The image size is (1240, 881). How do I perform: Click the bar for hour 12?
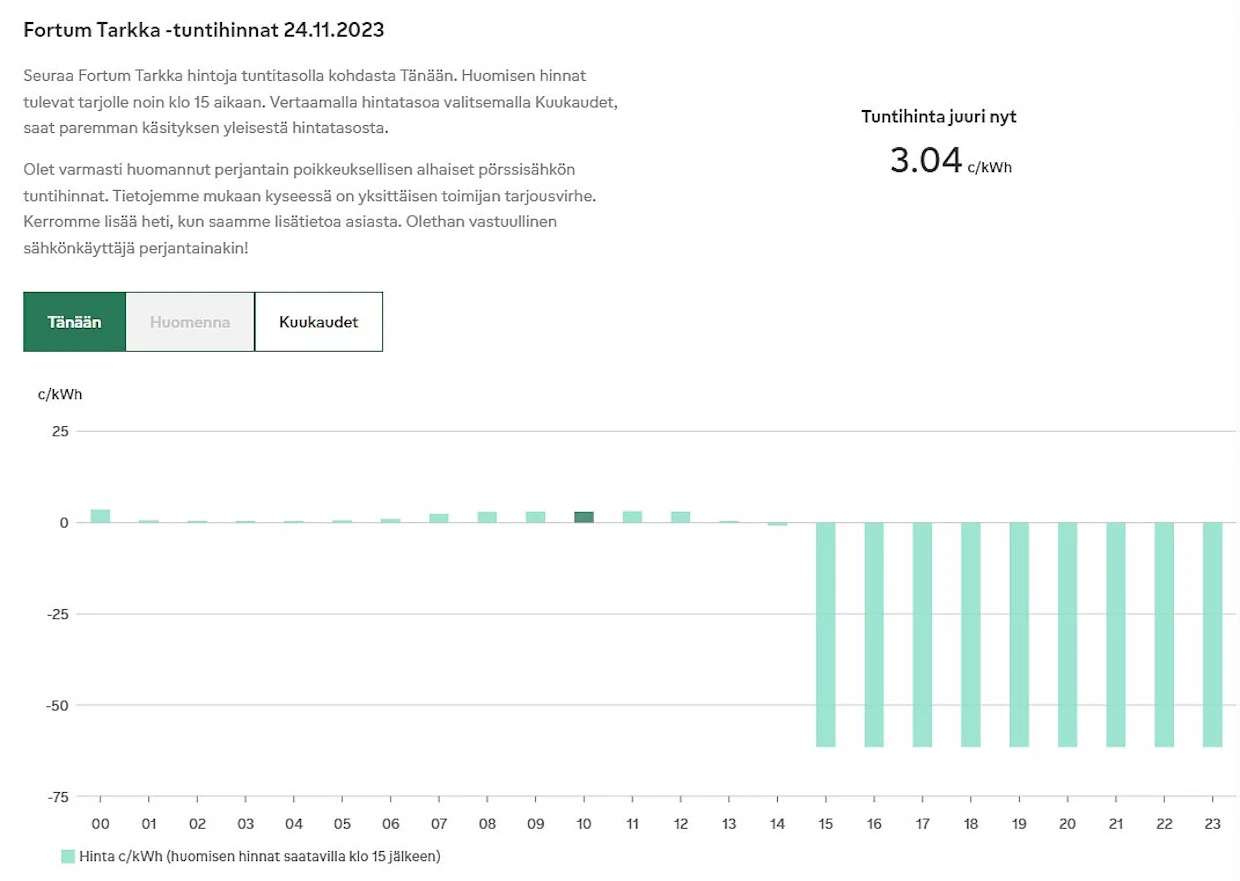[x=681, y=517]
